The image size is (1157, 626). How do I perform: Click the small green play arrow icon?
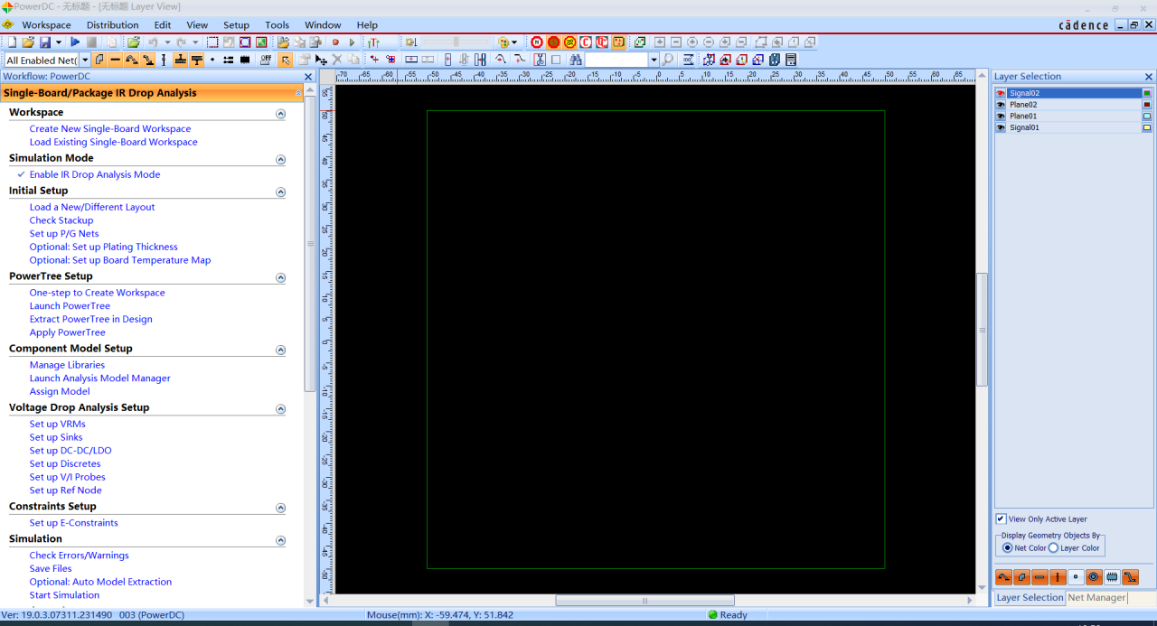[x=352, y=43]
